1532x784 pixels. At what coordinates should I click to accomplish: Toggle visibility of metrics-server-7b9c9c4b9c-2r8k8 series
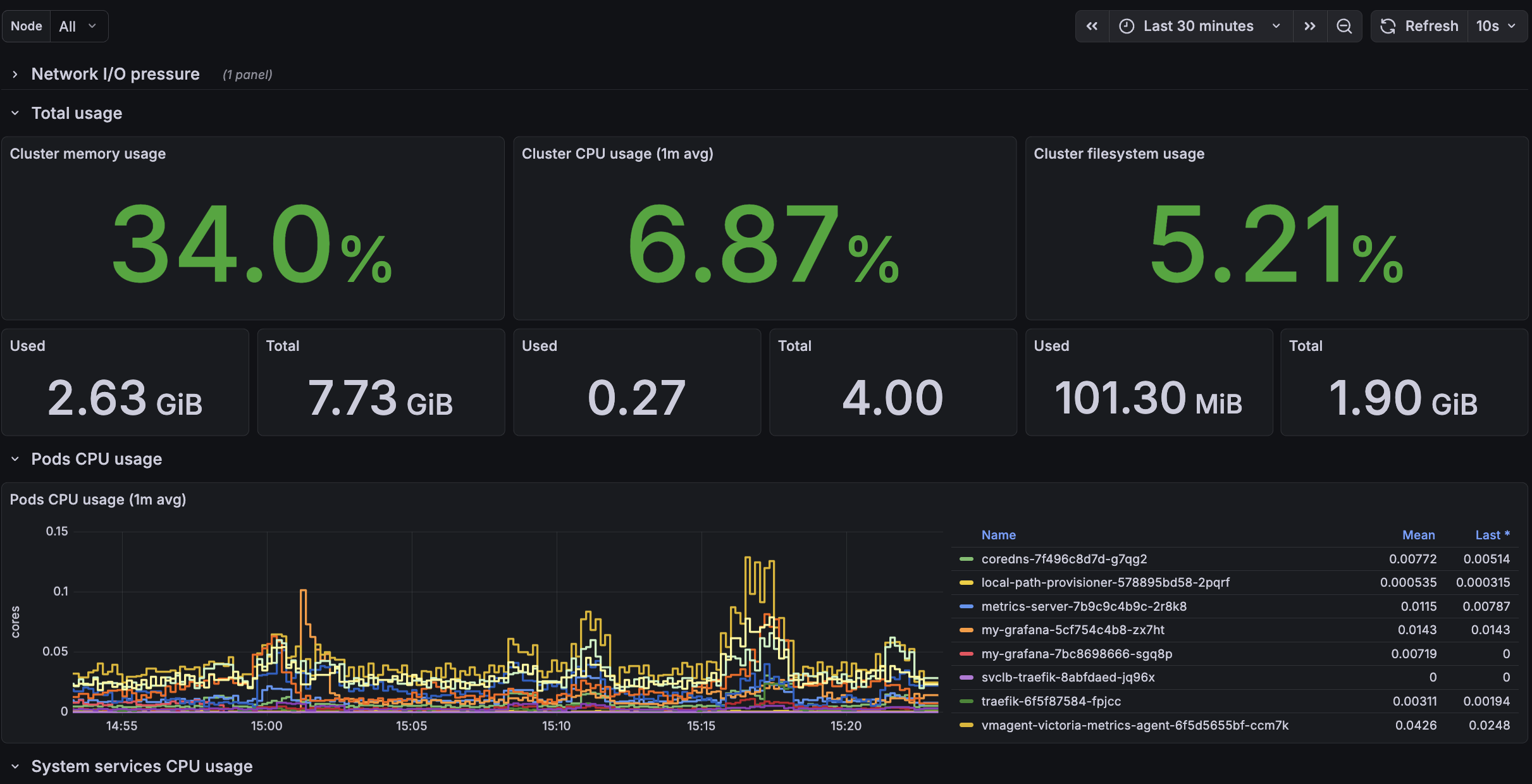coord(1084,606)
